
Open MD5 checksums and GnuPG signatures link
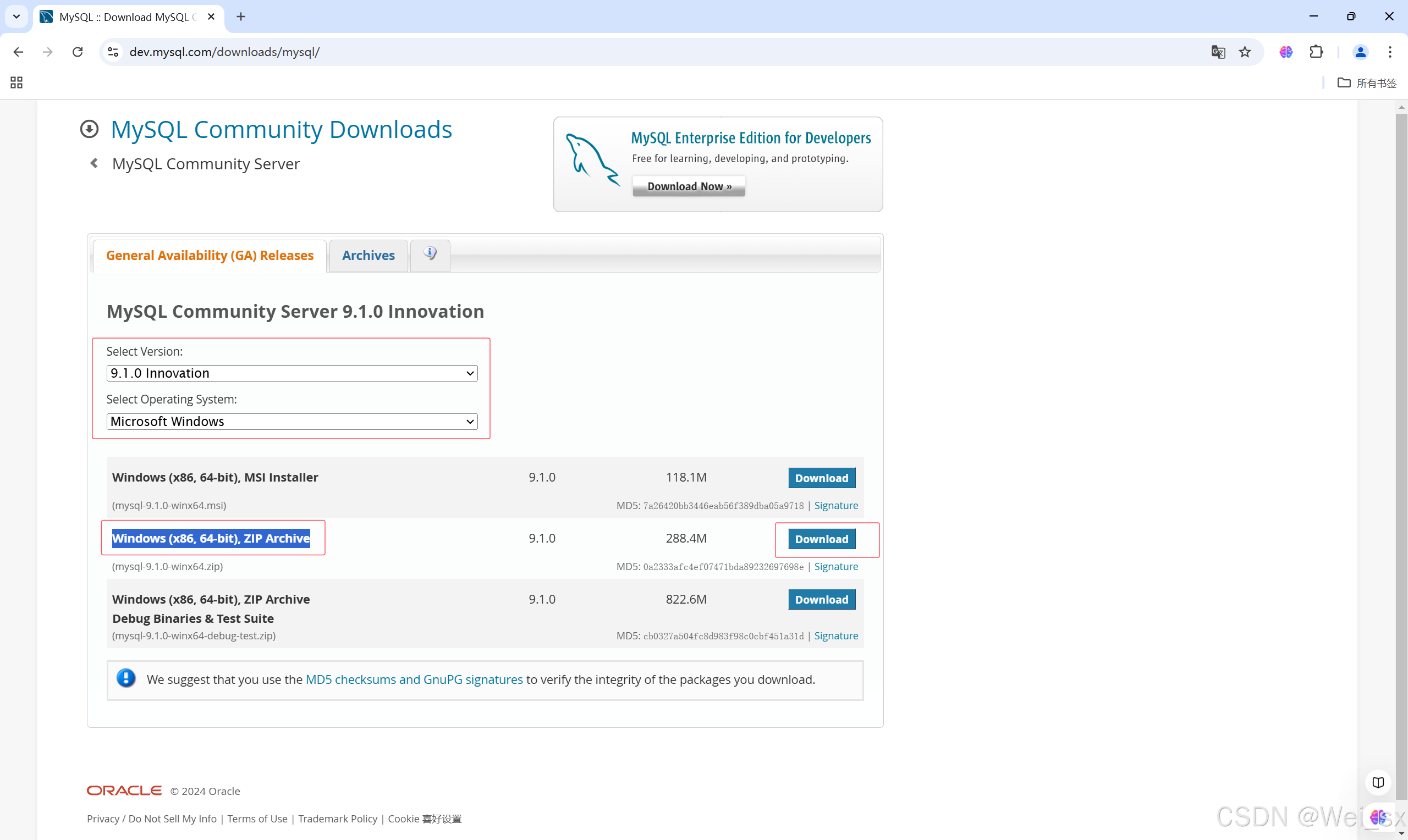414,679
